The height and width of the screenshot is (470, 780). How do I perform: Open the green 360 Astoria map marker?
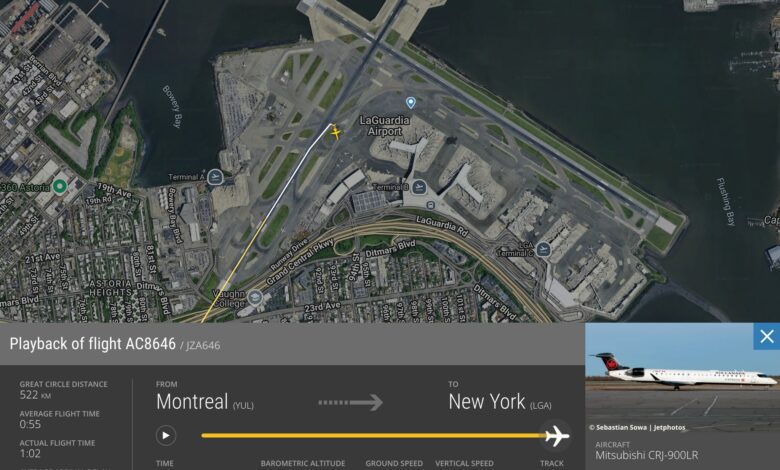tap(60, 187)
